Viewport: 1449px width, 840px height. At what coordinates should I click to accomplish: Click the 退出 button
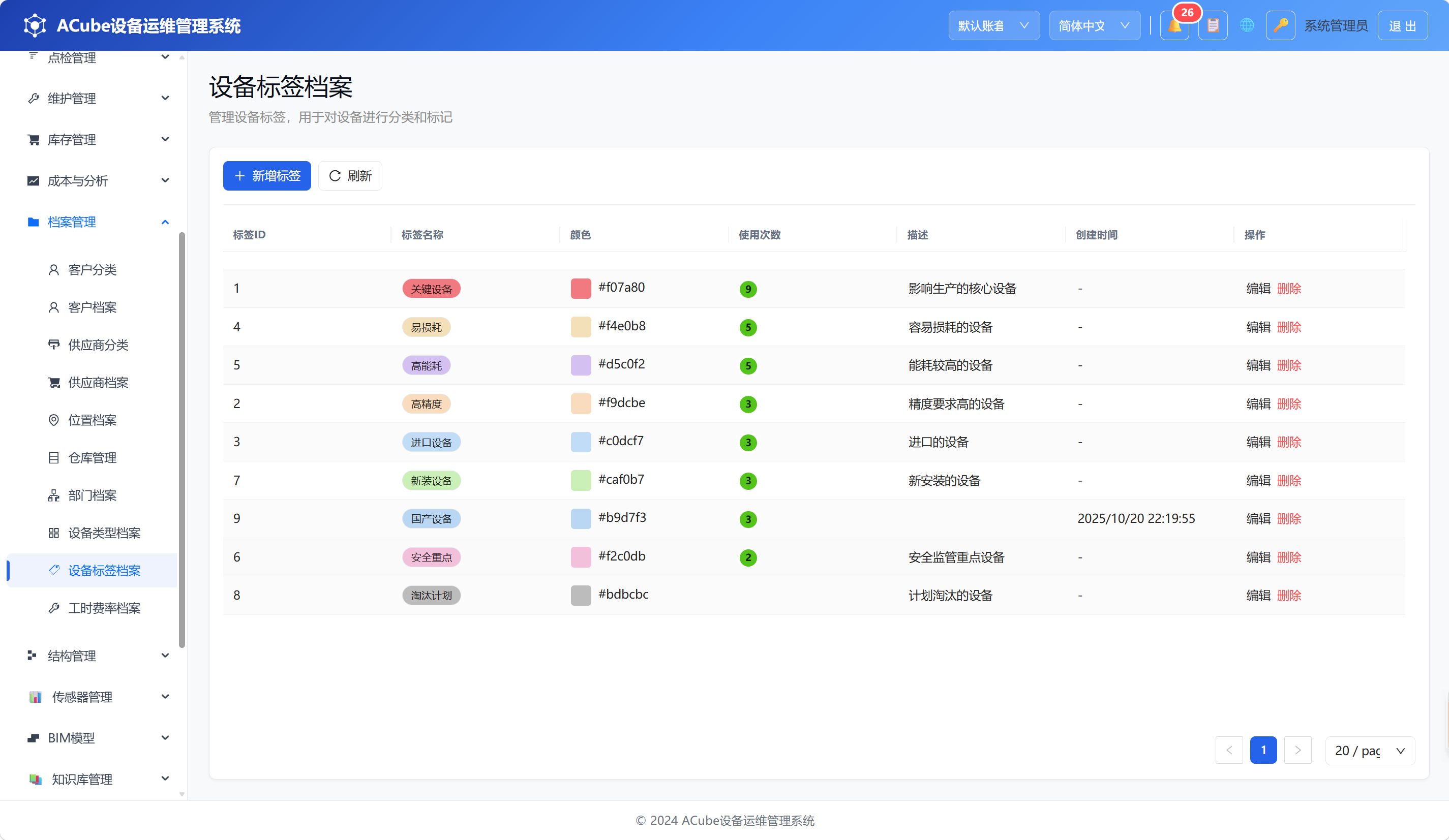pos(1402,26)
